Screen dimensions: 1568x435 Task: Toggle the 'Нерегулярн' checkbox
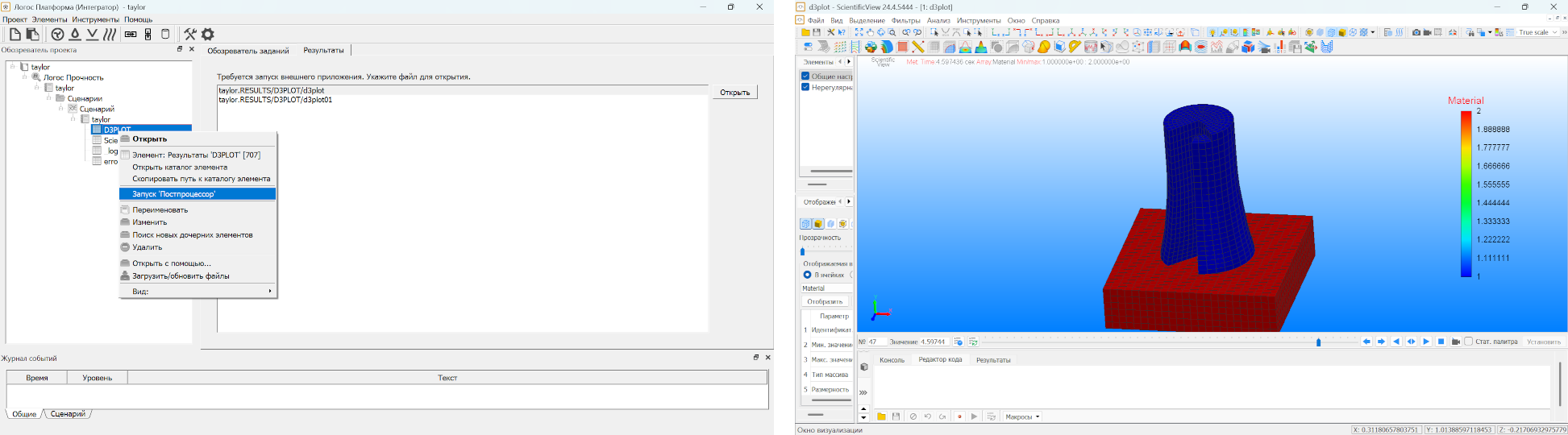pyautogui.click(x=805, y=87)
